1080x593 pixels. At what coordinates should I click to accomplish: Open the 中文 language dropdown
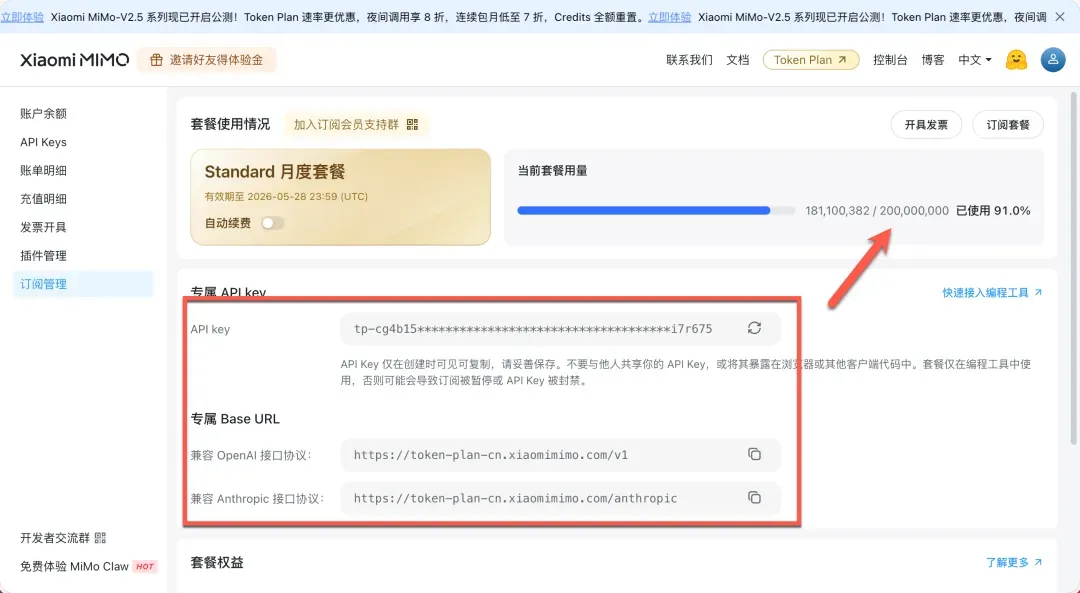click(x=975, y=60)
